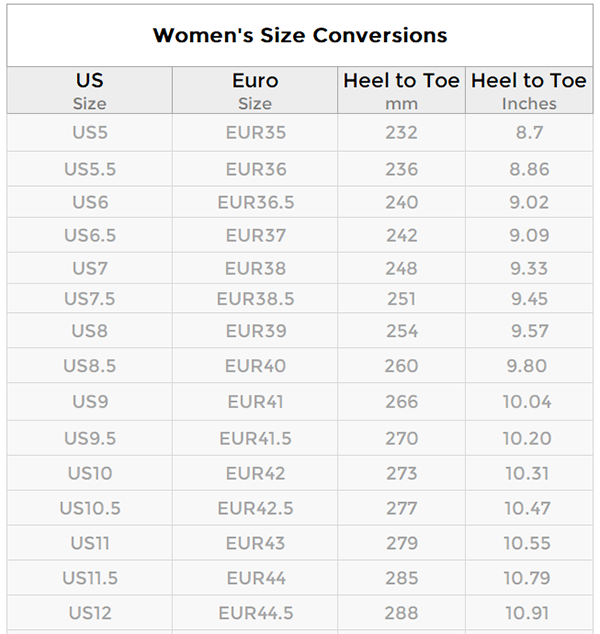The width and height of the screenshot is (600, 634).
Task: Select the Euro Size column header
Action: click(255, 90)
